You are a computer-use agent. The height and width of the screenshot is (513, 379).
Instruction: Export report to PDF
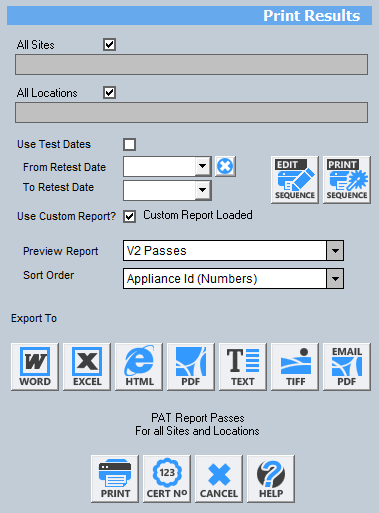pyautogui.click(x=191, y=367)
